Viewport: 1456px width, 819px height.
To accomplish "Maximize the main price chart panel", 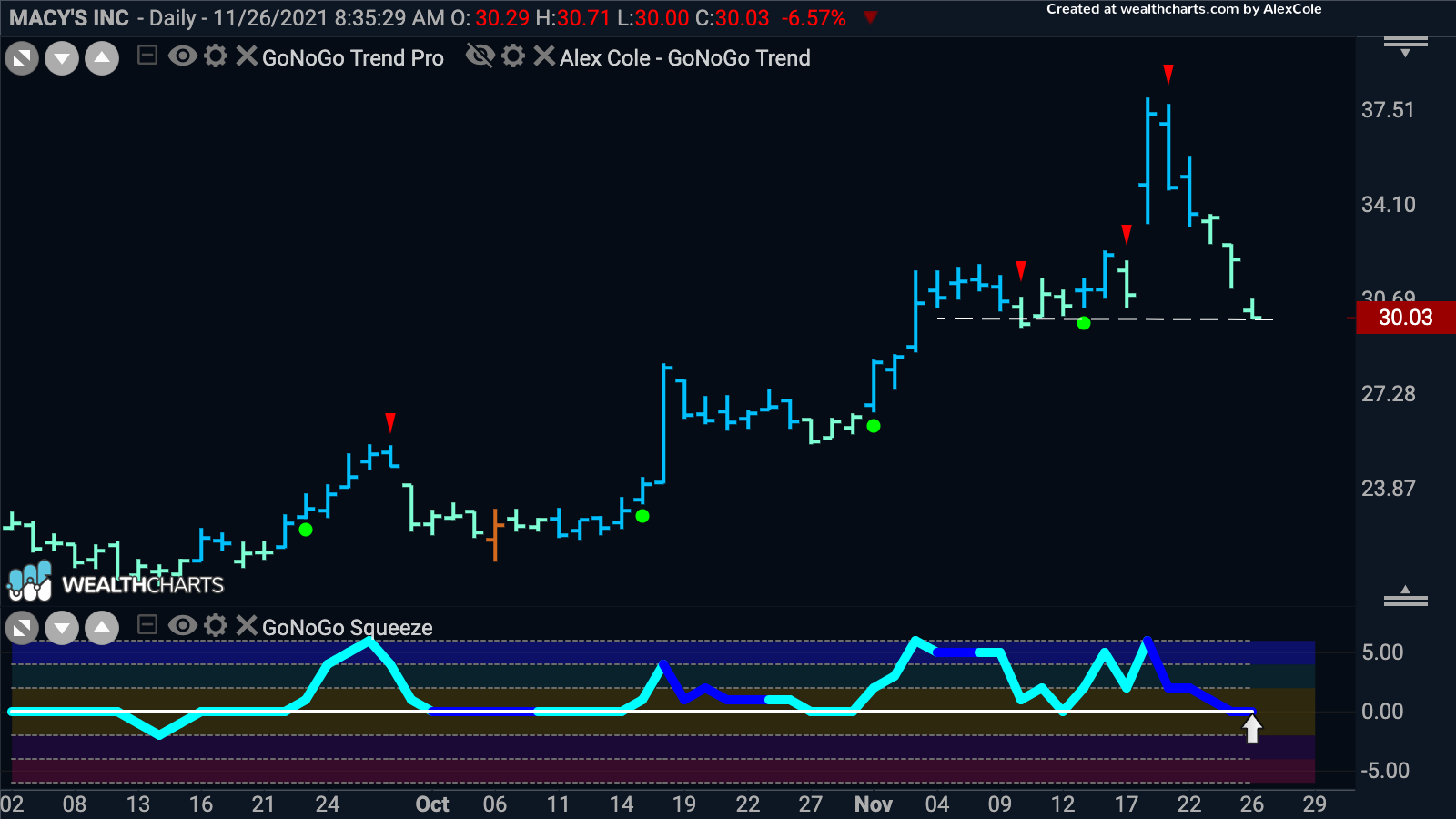I will click(x=22, y=59).
